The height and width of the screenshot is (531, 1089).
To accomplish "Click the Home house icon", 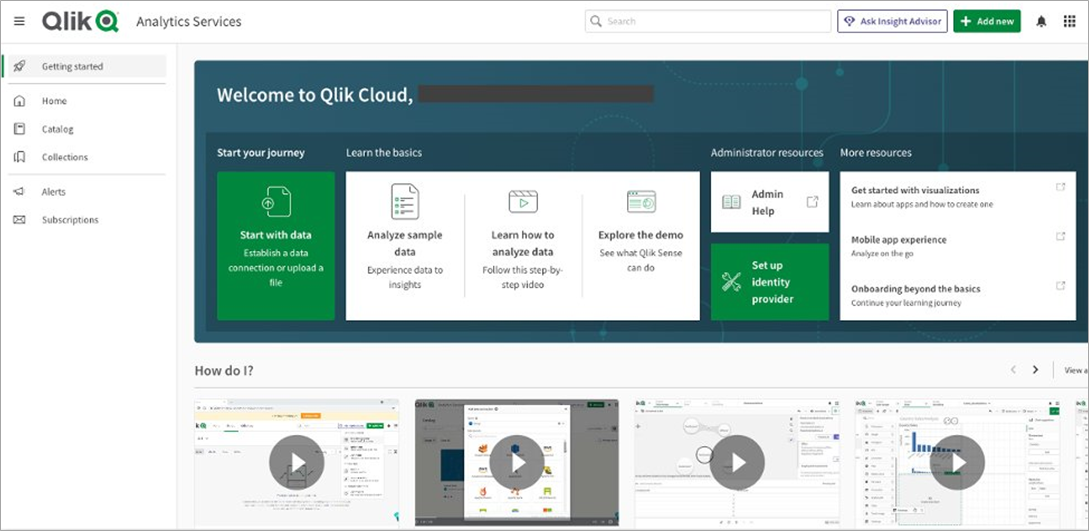I will [19, 101].
